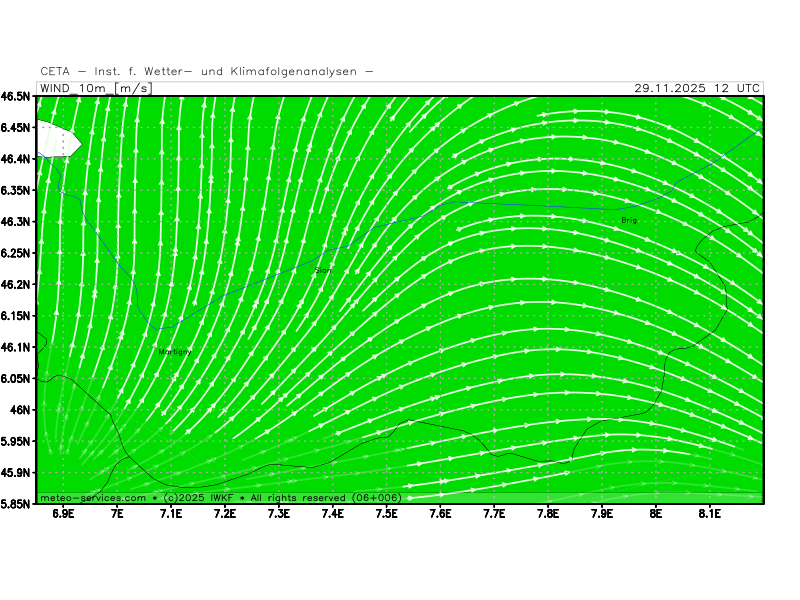The height and width of the screenshot is (600, 800).
Task: Click the 7.8E longitude tick label
Action: click(x=547, y=514)
